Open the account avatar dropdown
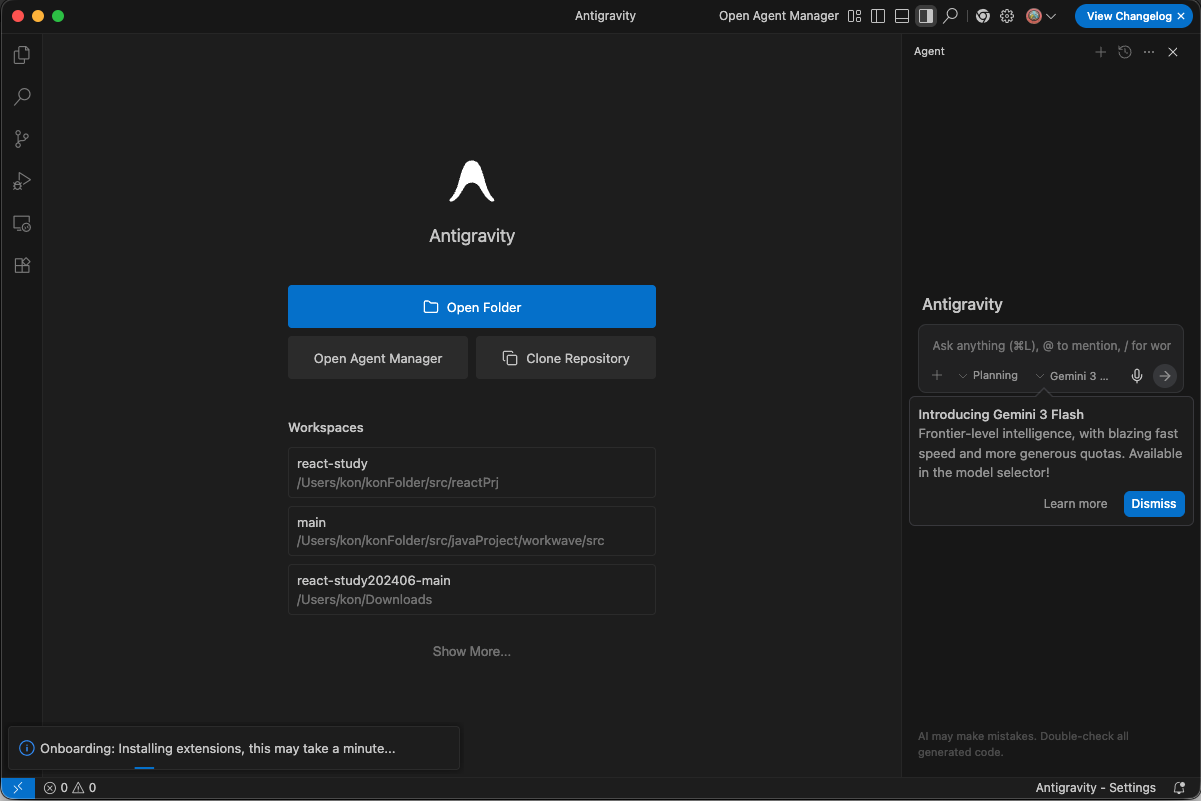Screen dimensions: 1201x801 (1041, 16)
